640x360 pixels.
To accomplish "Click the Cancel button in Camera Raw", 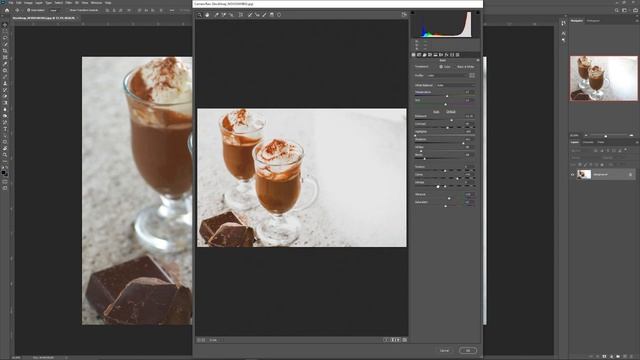I will (444, 350).
